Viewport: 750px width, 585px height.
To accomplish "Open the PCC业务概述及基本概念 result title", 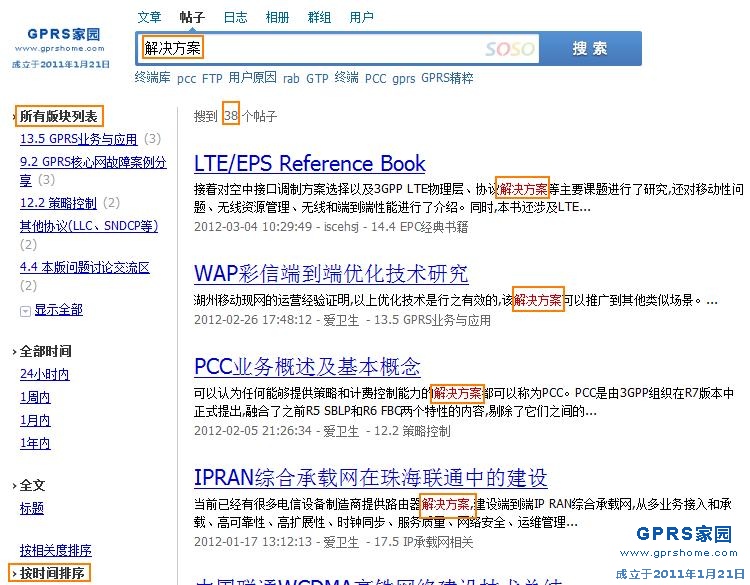I will pos(307,366).
